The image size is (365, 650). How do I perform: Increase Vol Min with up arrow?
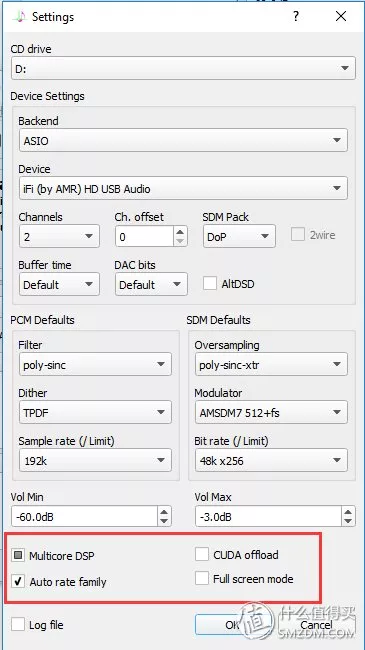click(x=164, y=512)
